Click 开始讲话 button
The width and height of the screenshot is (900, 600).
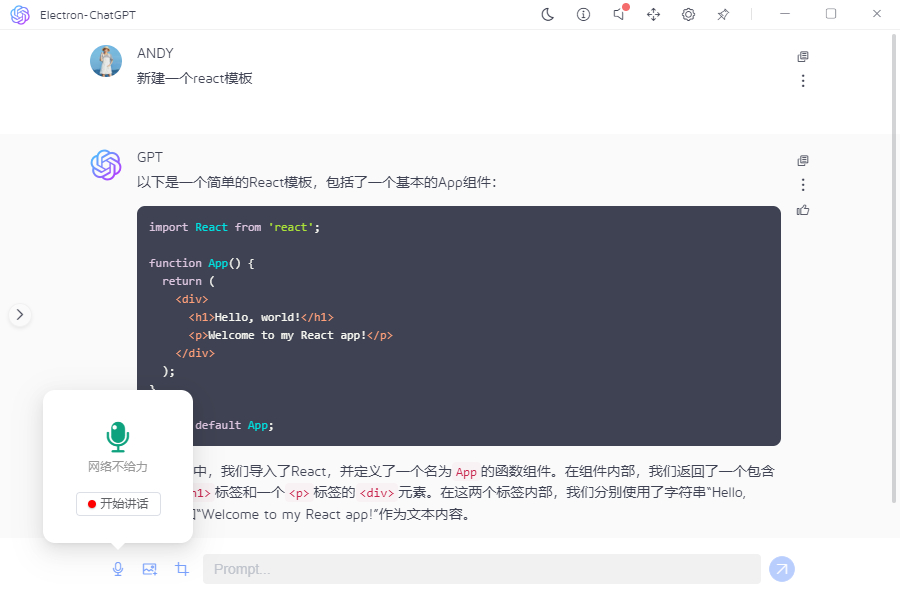(118, 504)
